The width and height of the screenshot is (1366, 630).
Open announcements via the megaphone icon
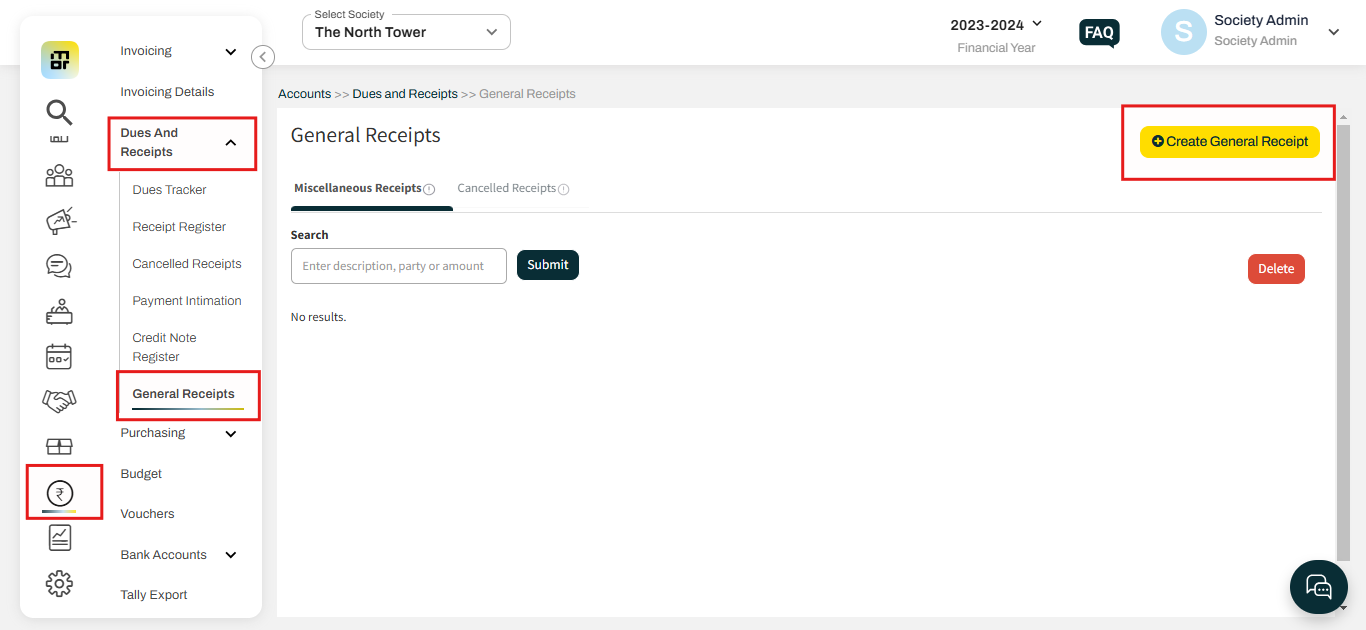tap(58, 221)
